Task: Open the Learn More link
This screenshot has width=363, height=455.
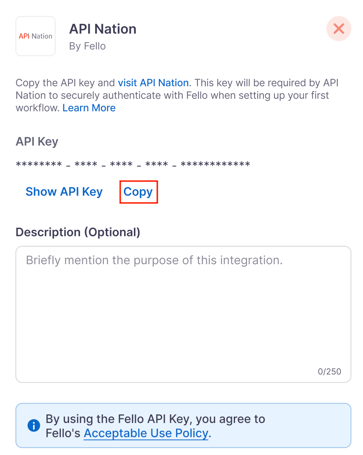Action: coord(89,108)
